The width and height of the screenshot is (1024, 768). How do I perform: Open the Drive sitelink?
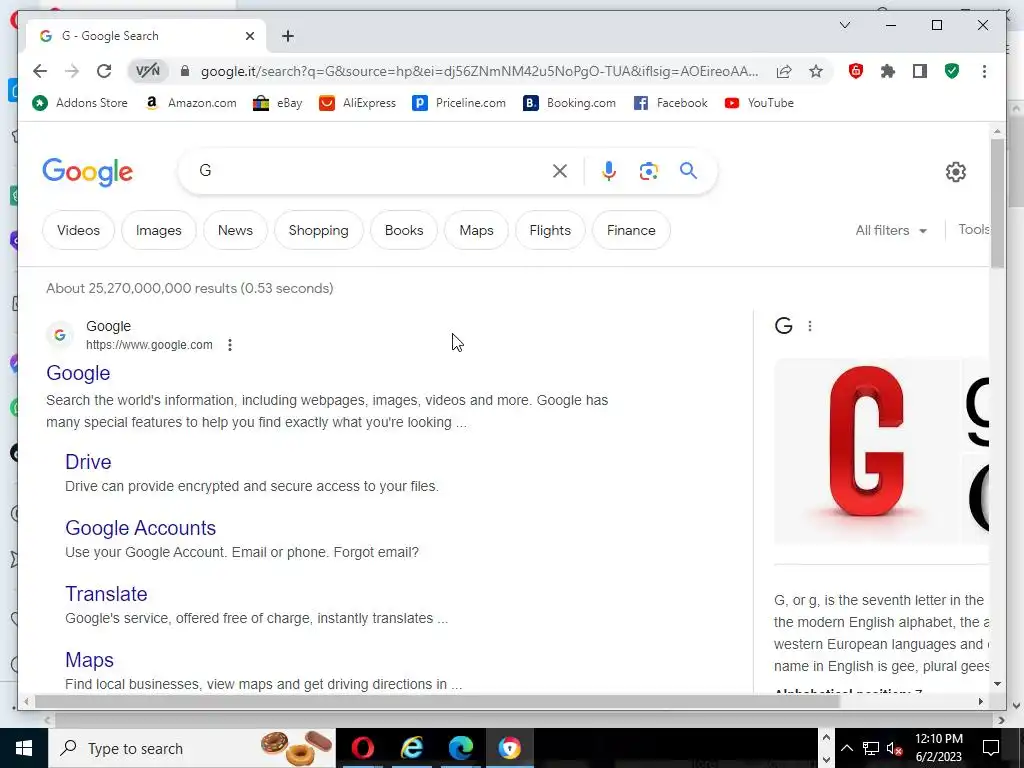click(88, 462)
